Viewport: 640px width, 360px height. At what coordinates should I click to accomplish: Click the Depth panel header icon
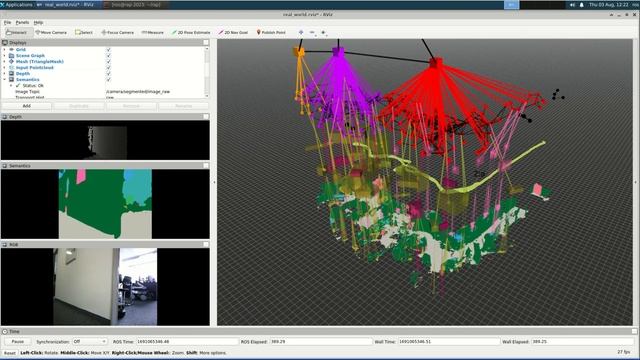coord(5,117)
